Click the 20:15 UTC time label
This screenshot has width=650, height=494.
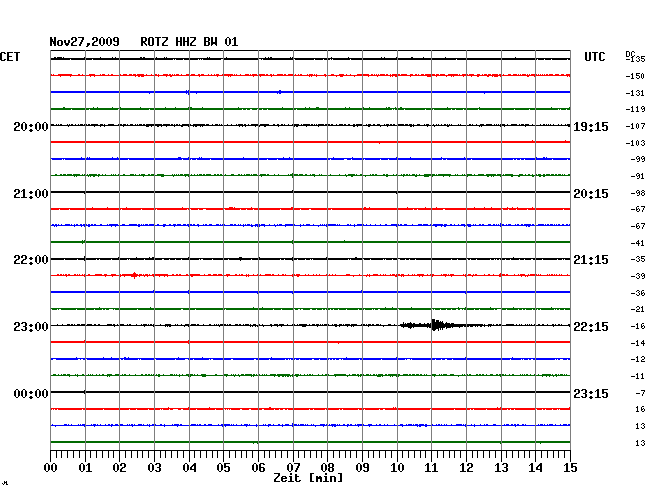[x=591, y=194]
